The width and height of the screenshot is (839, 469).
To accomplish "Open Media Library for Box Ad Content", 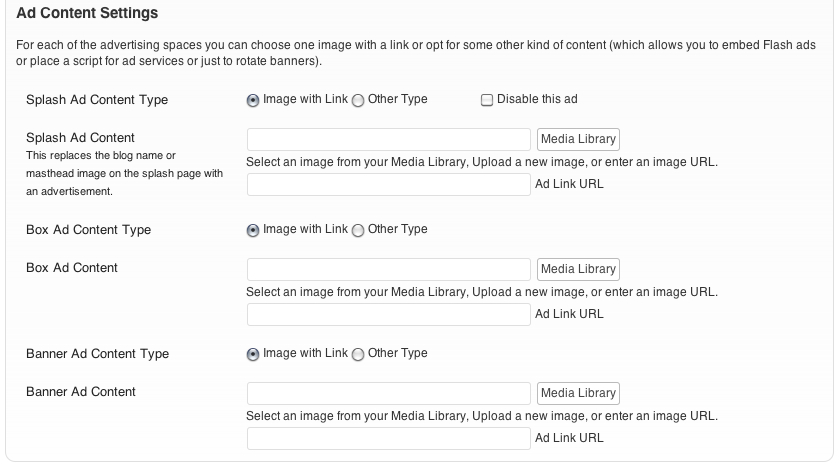I will click(578, 269).
